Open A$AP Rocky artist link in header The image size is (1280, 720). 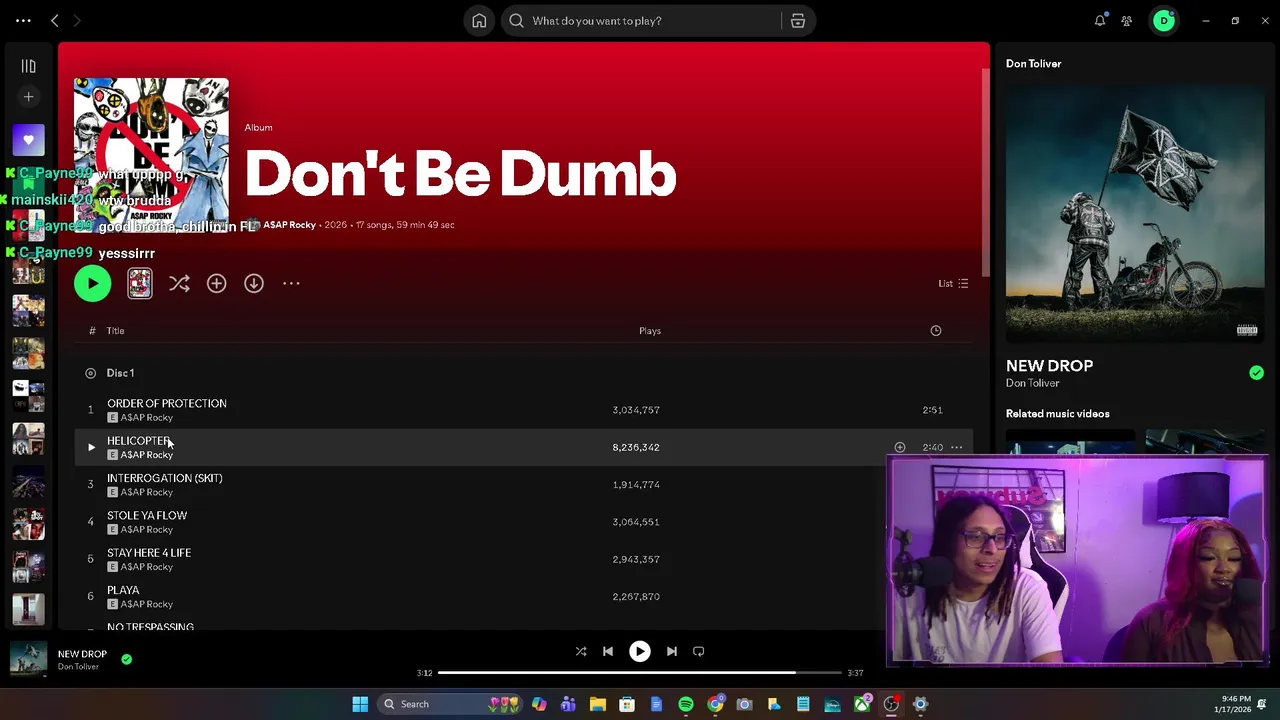coord(289,225)
